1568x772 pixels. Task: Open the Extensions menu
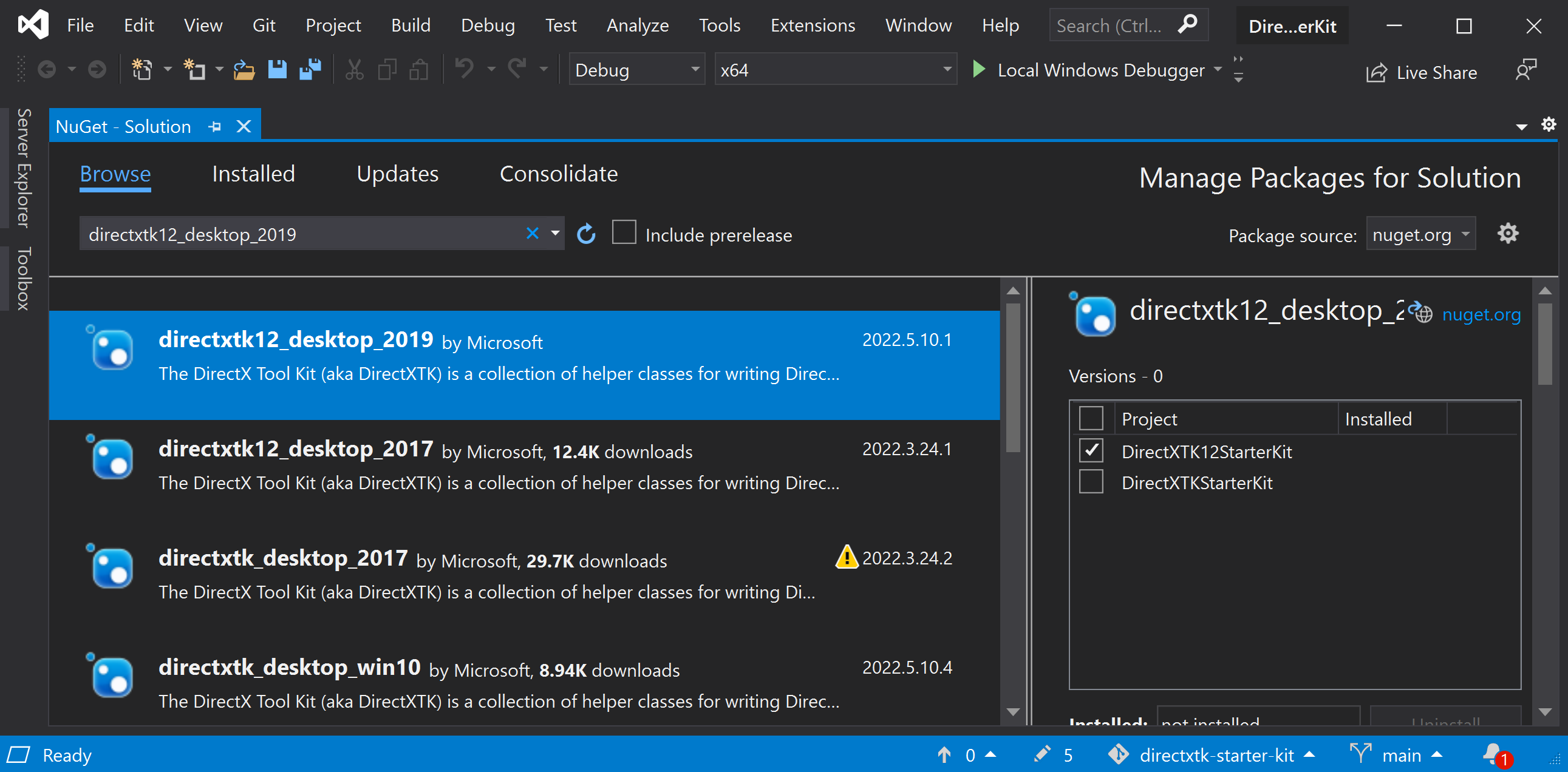pyautogui.click(x=813, y=25)
